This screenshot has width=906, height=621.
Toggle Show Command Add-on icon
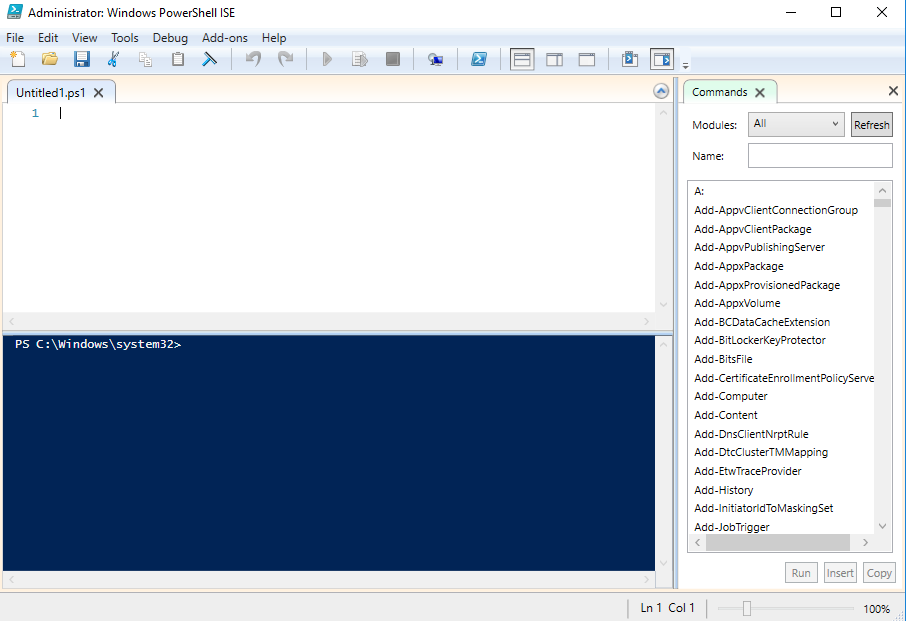(662, 60)
